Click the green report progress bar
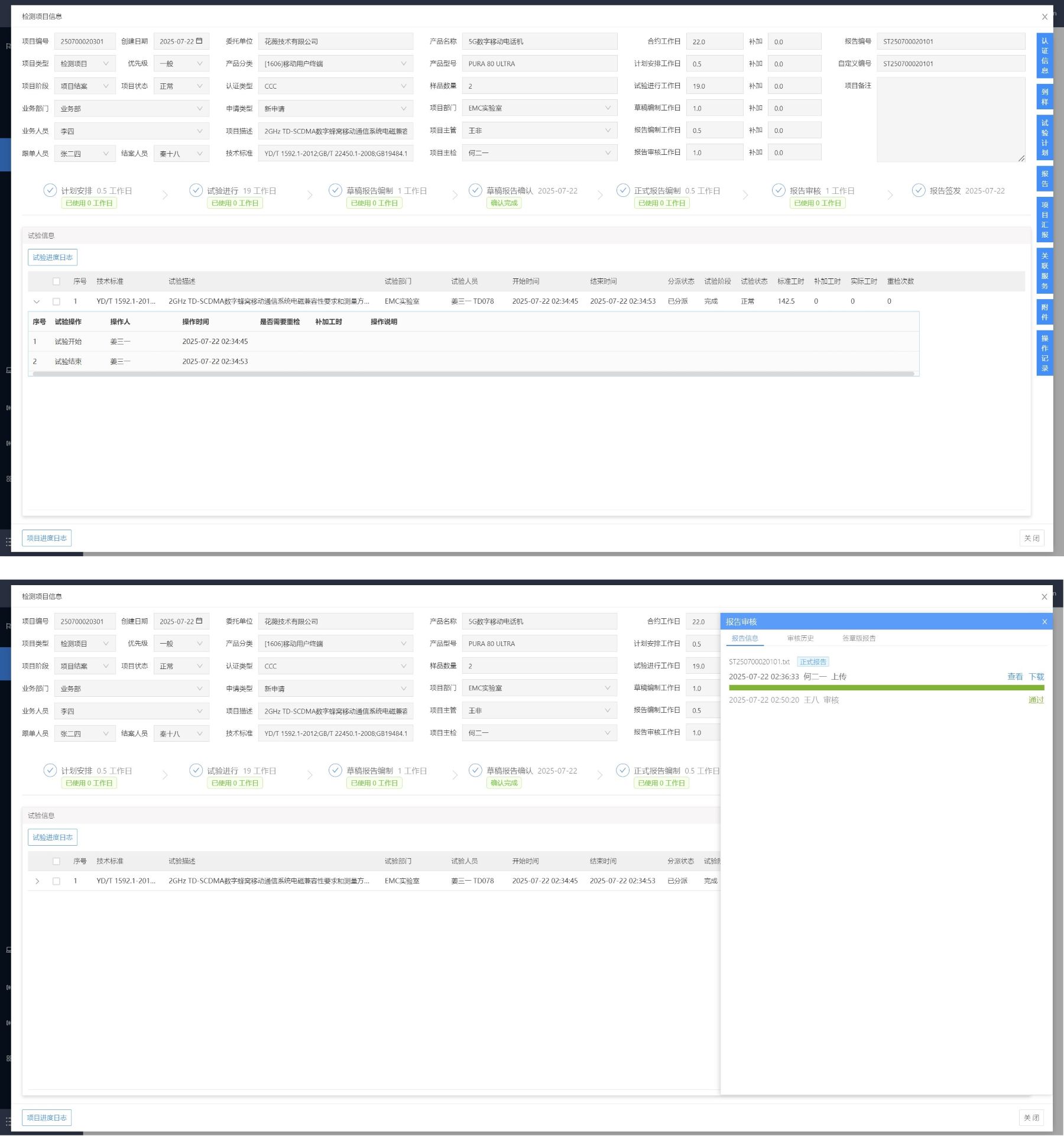Screen dimensions: 1064x1136 886,688
